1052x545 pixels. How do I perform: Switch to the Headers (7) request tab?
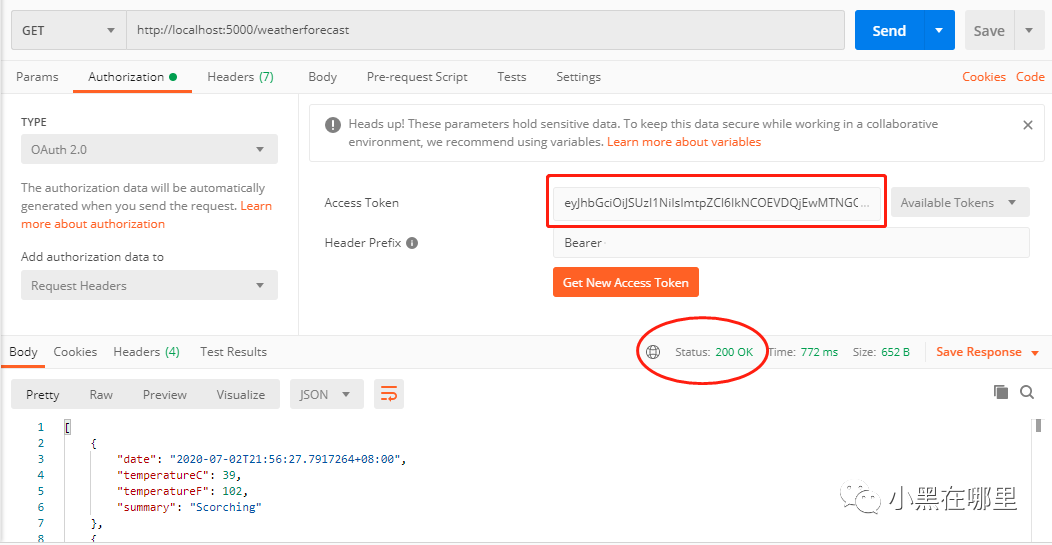(x=240, y=77)
